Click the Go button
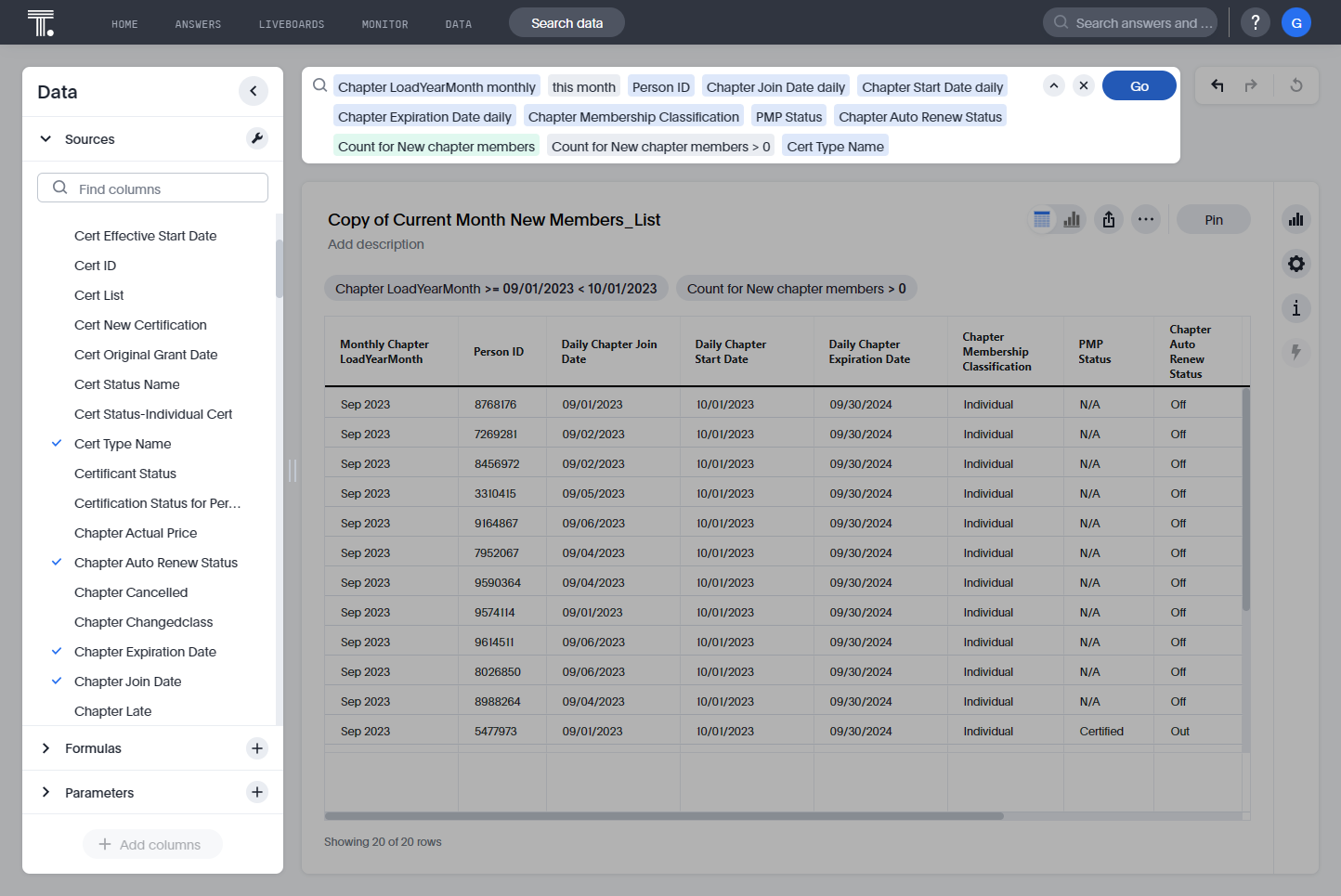 tap(1139, 85)
